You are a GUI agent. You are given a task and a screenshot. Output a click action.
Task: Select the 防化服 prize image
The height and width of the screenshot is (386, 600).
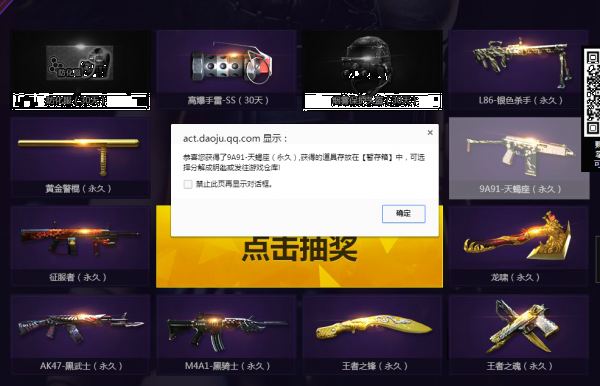[x=80, y=63]
